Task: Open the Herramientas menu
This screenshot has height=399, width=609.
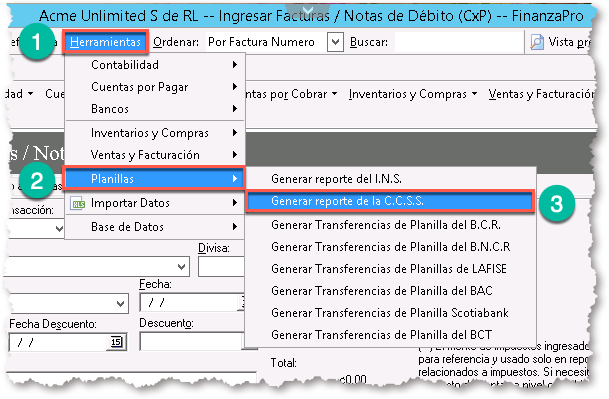Action: pyautogui.click(x=105, y=42)
